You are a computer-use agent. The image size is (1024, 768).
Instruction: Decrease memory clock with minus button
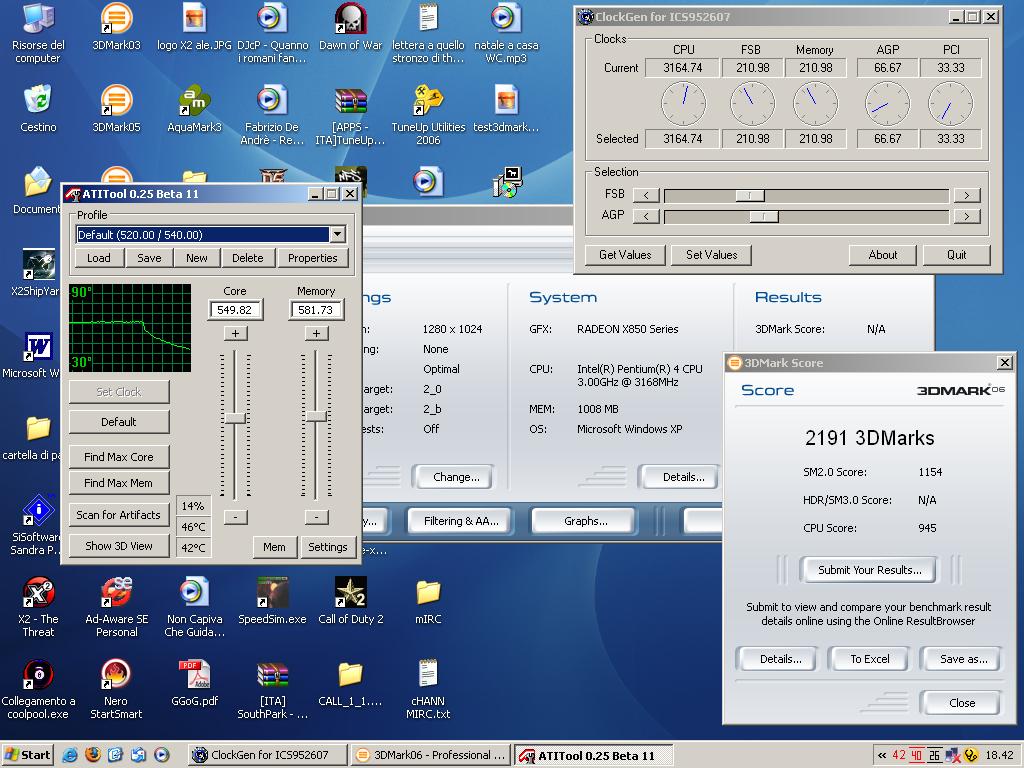pos(317,517)
